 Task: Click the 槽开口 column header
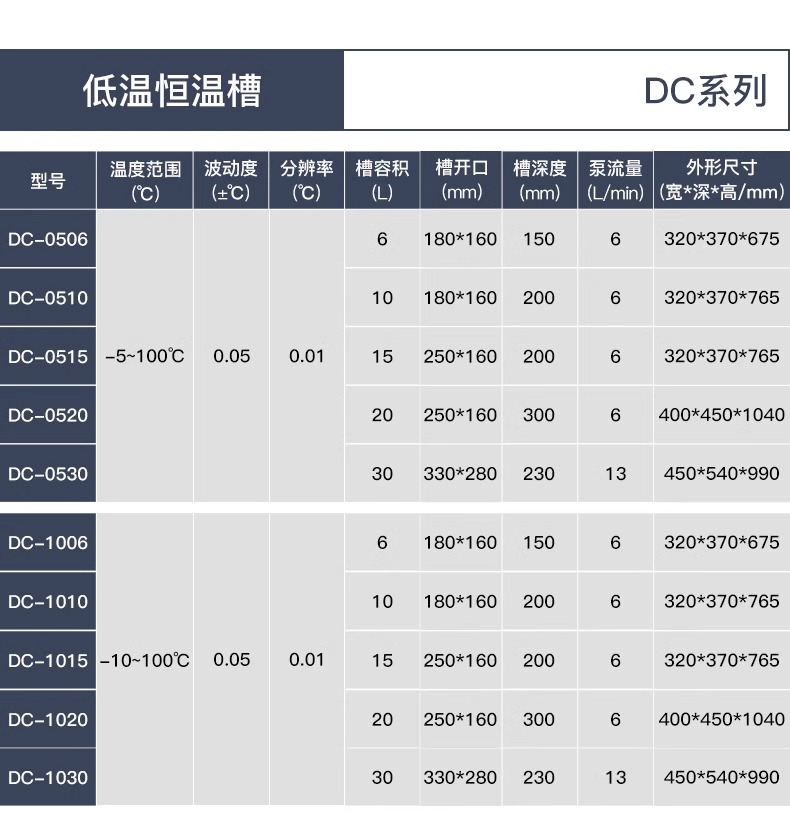pyautogui.click(x=460, y=180)
